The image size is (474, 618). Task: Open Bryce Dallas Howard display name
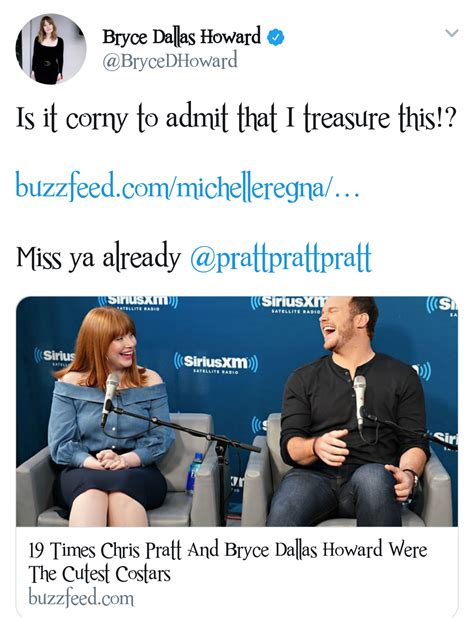pyautogui.click(x=182, y=37)
